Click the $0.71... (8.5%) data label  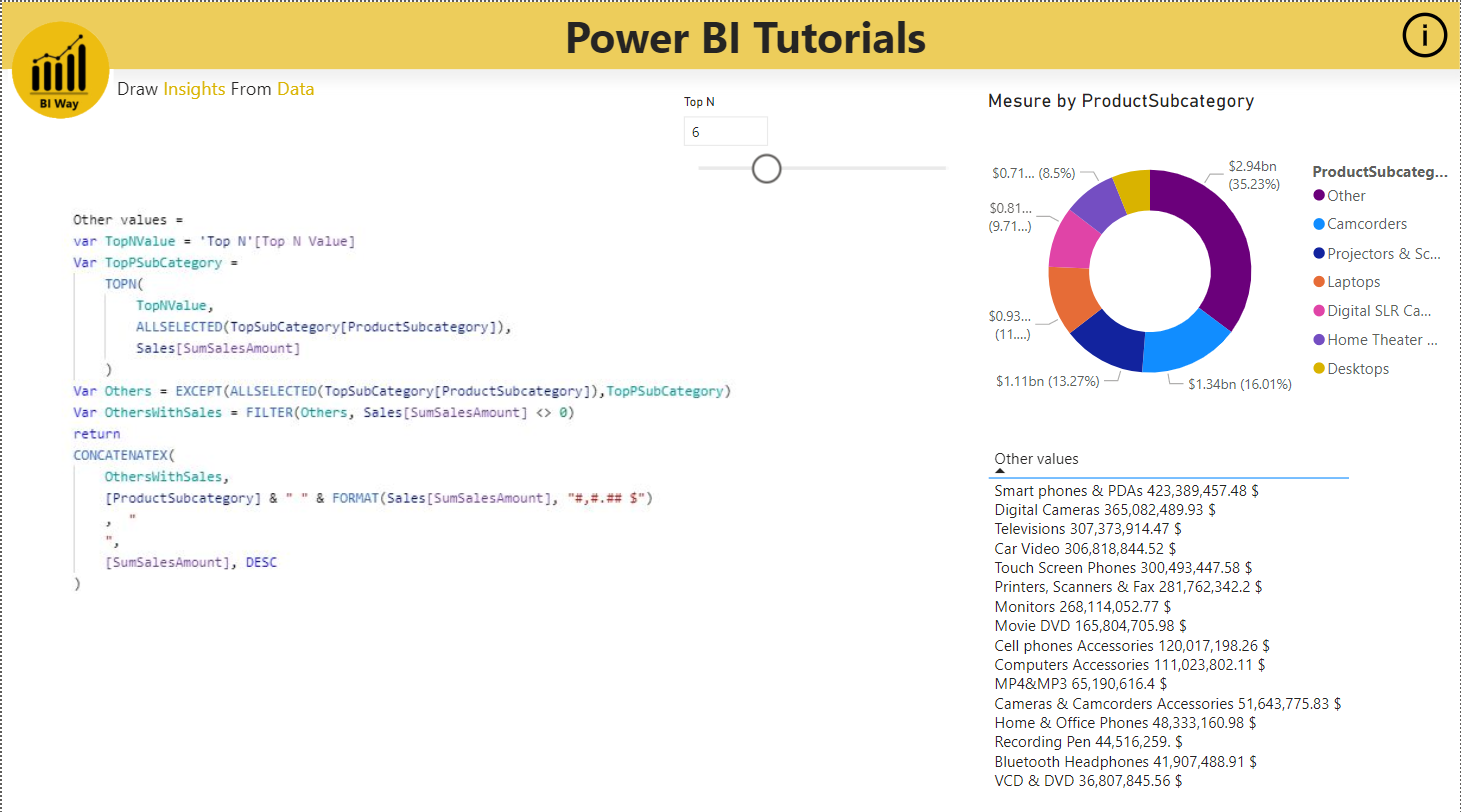coord(1034,173)
